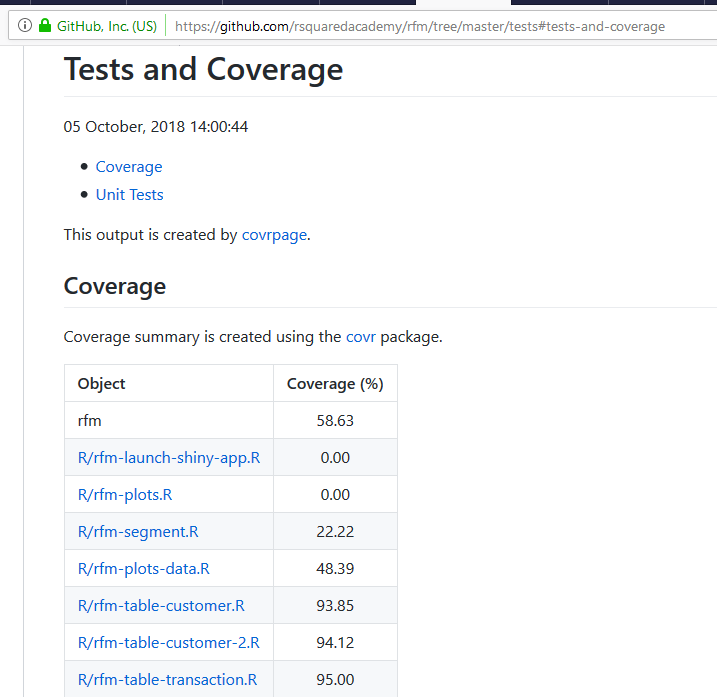Click the Object column header

click(x=102, y=384)
